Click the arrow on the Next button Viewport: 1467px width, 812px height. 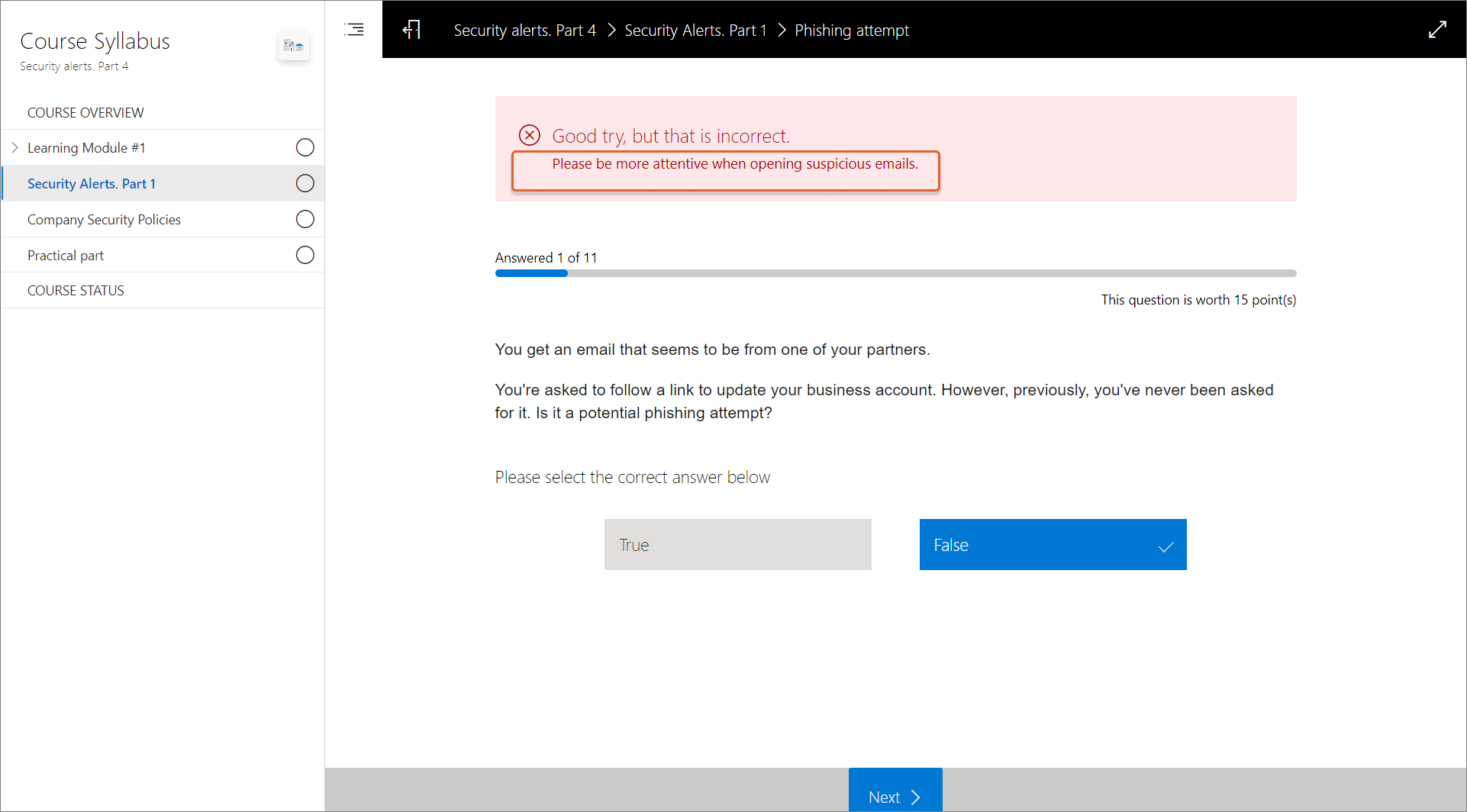point(916,797)
